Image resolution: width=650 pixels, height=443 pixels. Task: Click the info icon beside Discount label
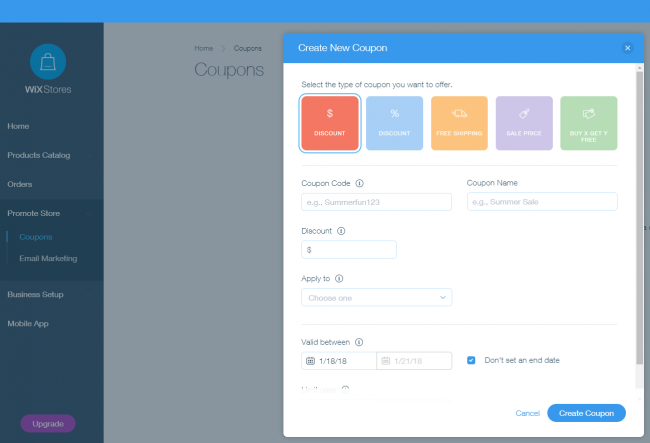coord(341,231)
